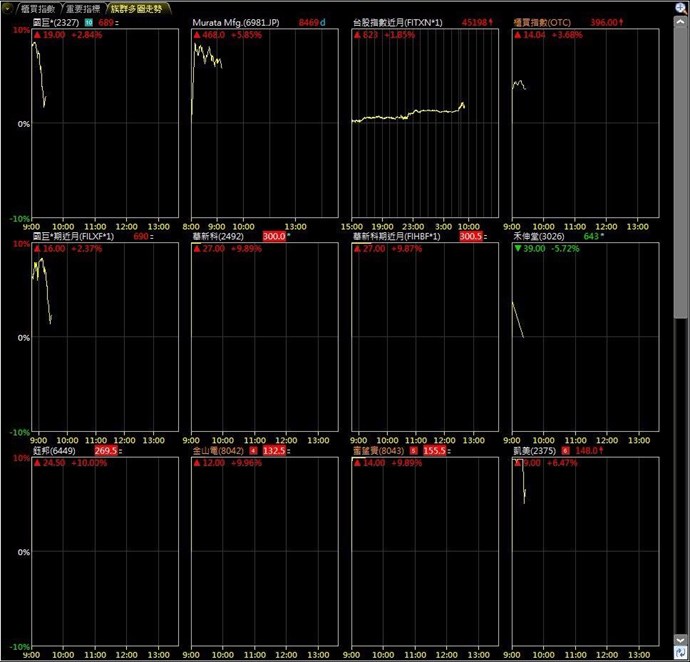Image resolution: width=690 pixels, height=662 pixels.
Task: Select the 族群多圖走勢 tab
Action: click(x=136, y=9)
